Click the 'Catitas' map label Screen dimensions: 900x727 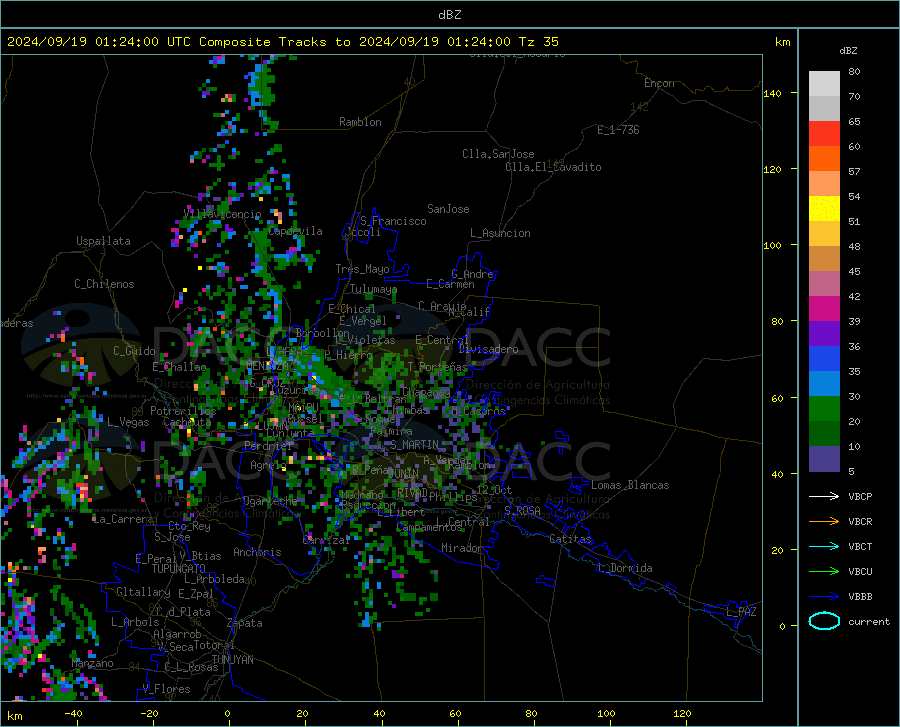pos(571,539)
